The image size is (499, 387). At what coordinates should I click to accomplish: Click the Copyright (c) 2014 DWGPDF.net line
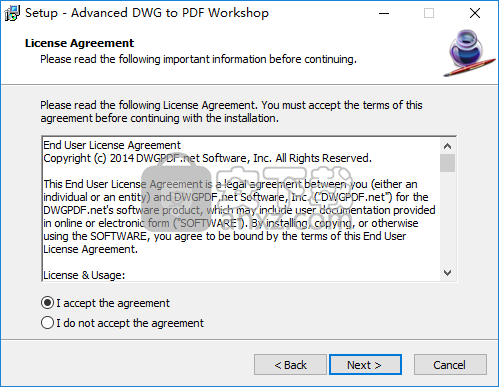(207, 158)
